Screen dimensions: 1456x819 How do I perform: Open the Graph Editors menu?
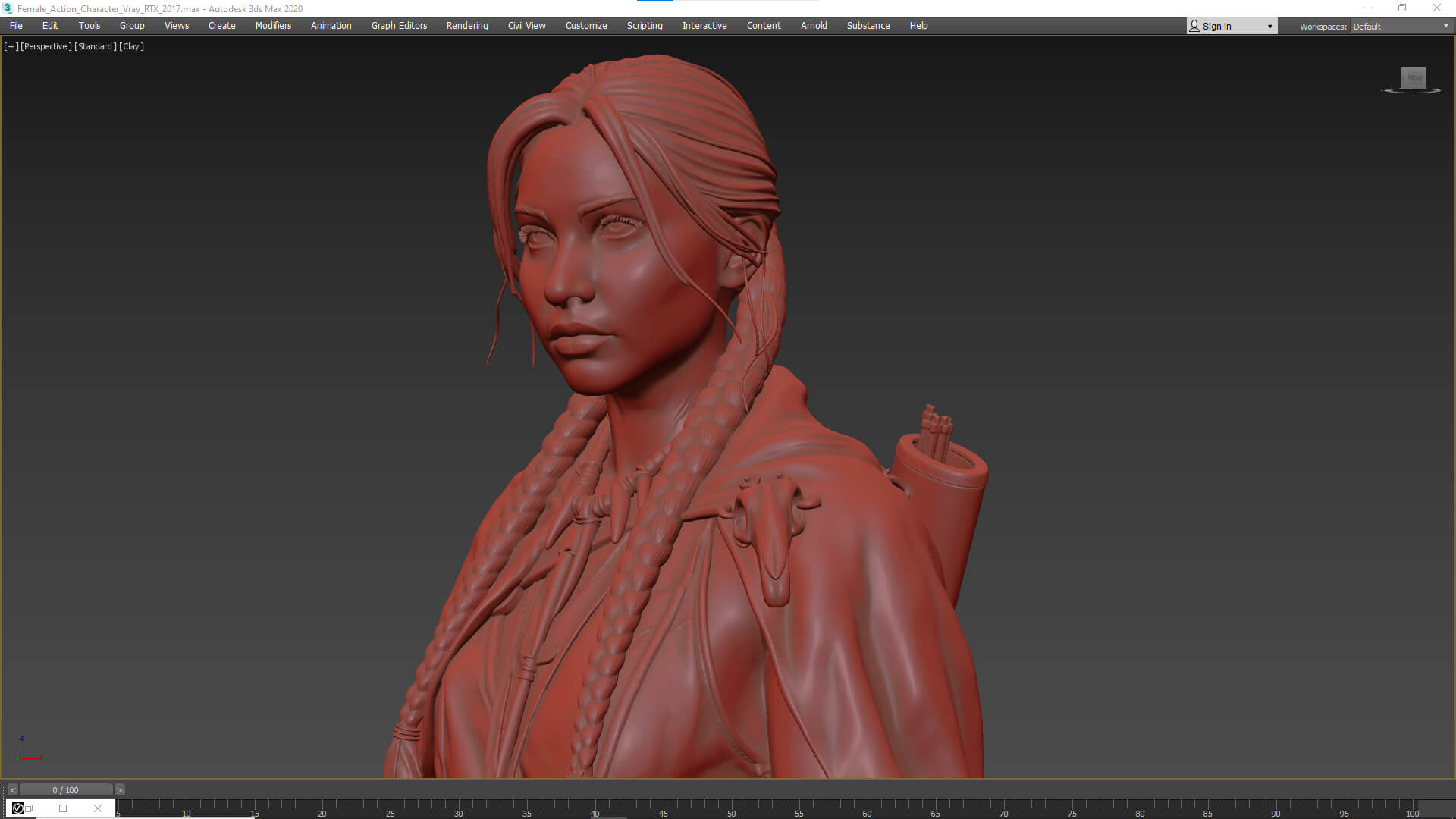coord(399,26)
